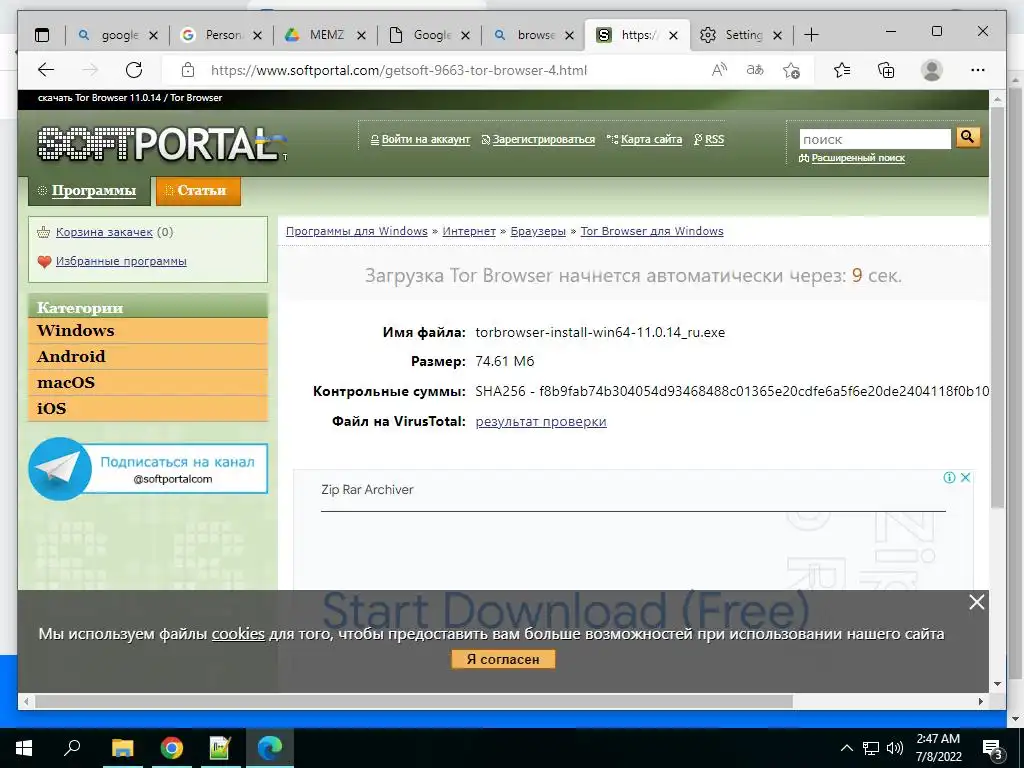Open Edge Settings and more menu

point(978,70)
